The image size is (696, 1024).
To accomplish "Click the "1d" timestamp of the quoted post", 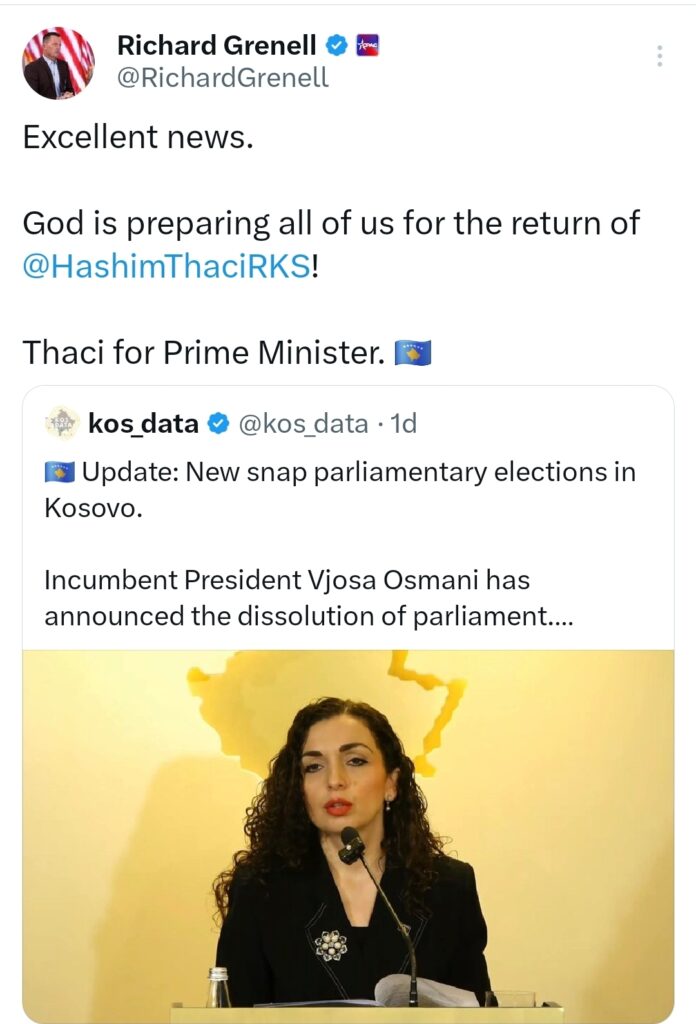I will coord(403,424).
